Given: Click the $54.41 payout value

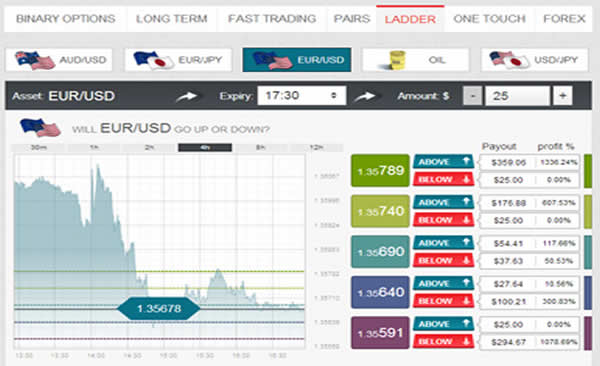Looking at the screenshot, I should (x=509, y=243).
